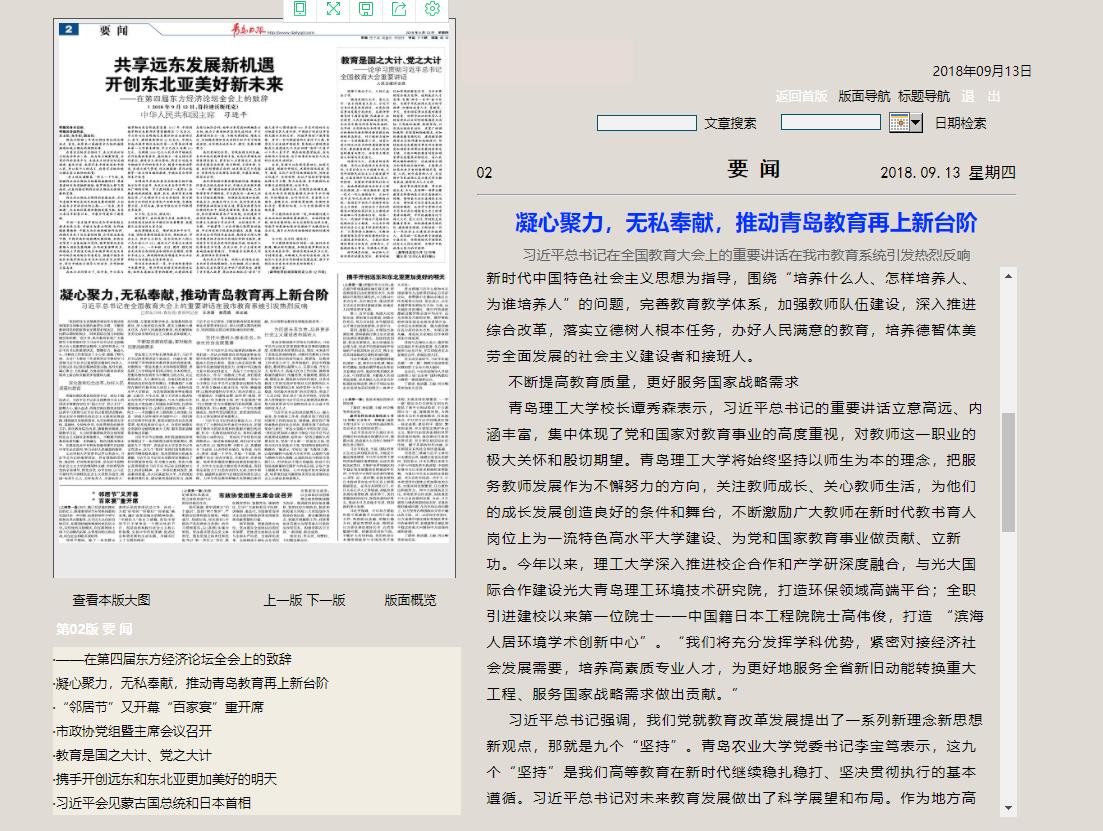Click the 返回首版 link

801,96
